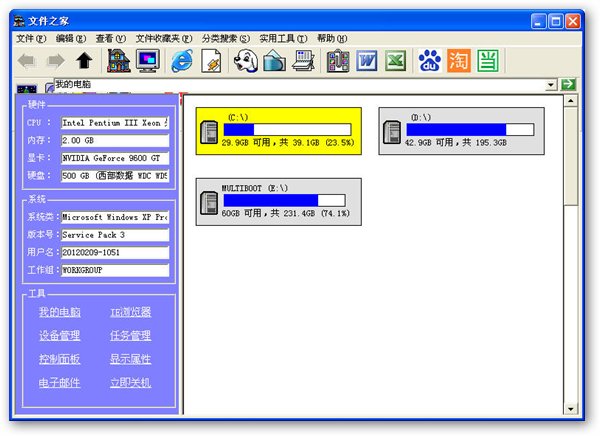The image size is (600, 436).
Task: Expand the address bar dropdown arrow
Action: coord(551,85)
